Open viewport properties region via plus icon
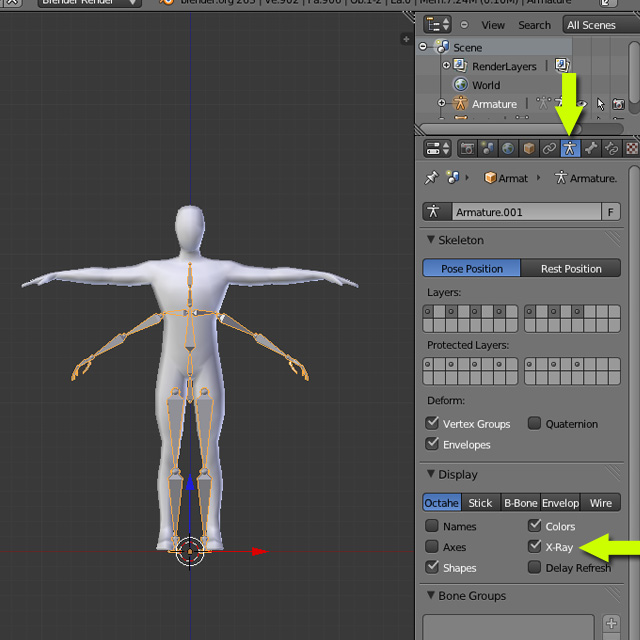The width and height of the screenshot is (640, 640). coord(406,39)
